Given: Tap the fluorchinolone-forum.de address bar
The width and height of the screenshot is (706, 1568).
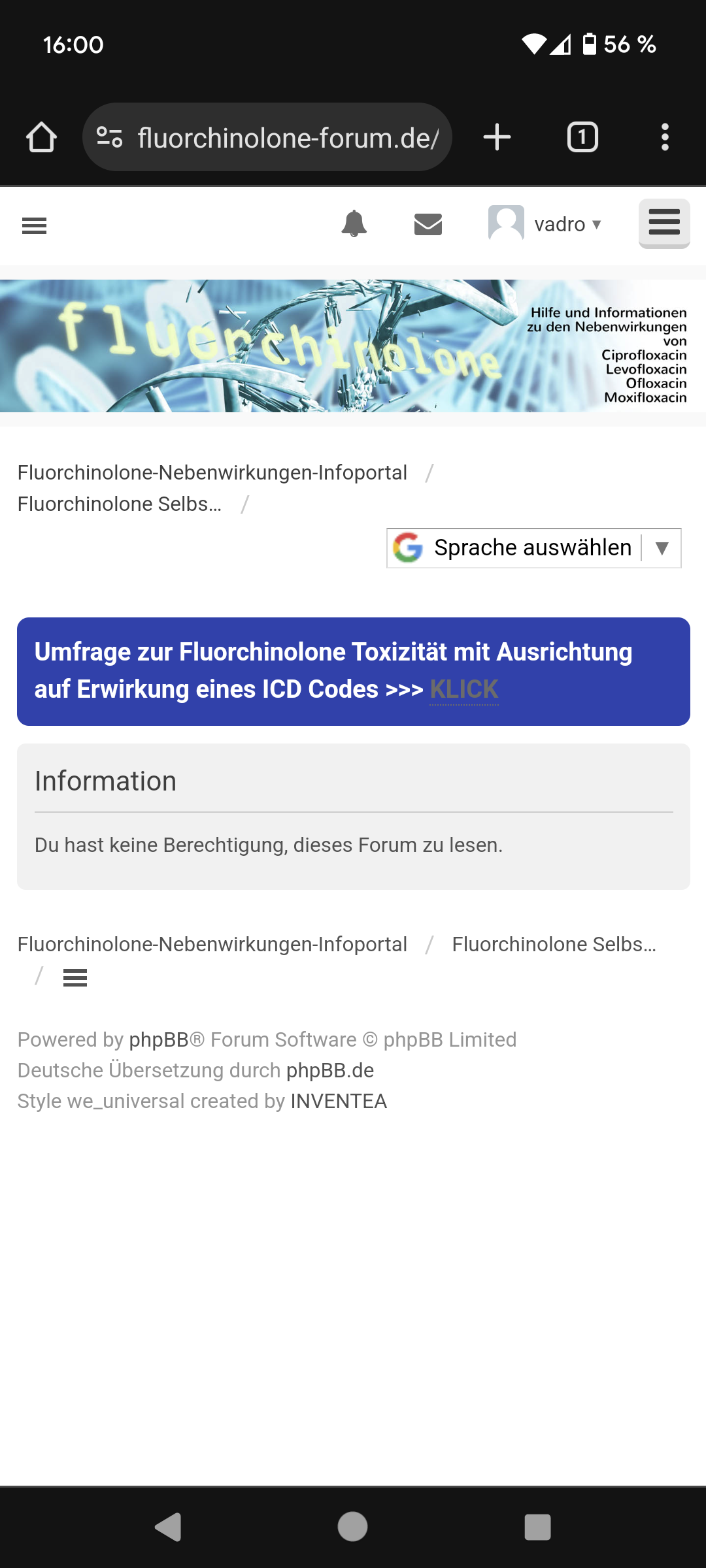Looking at the screenshot, I should [288, 137].
